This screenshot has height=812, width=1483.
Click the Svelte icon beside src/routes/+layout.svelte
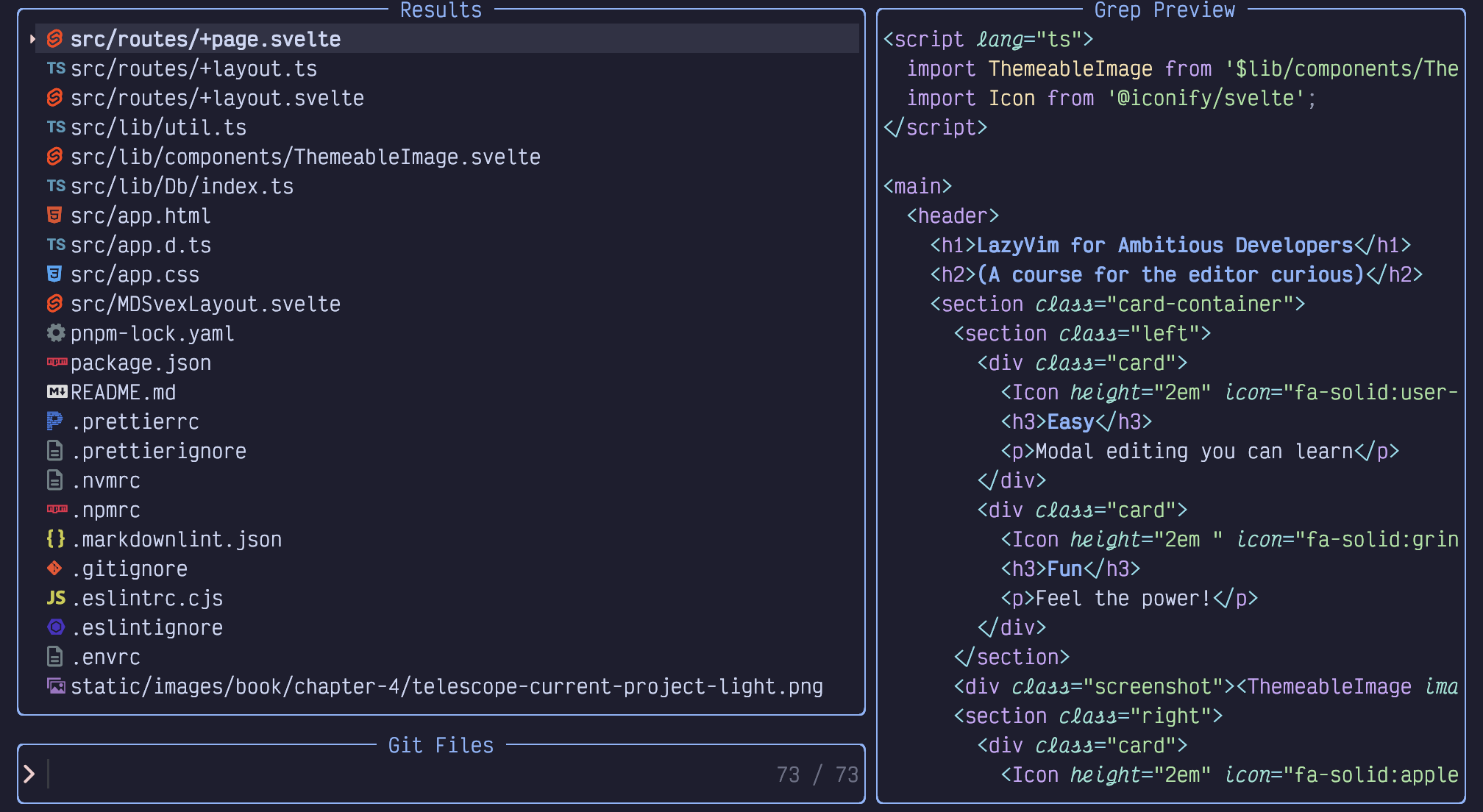click(x=55, y=98)
